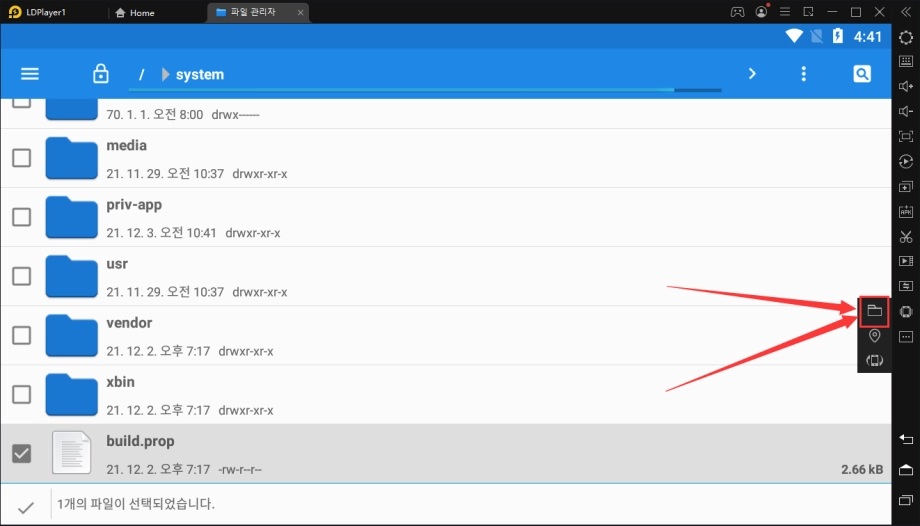Click the battery charging status icon
The width and height of the screenshot is (920, 526).
(838, 36)
